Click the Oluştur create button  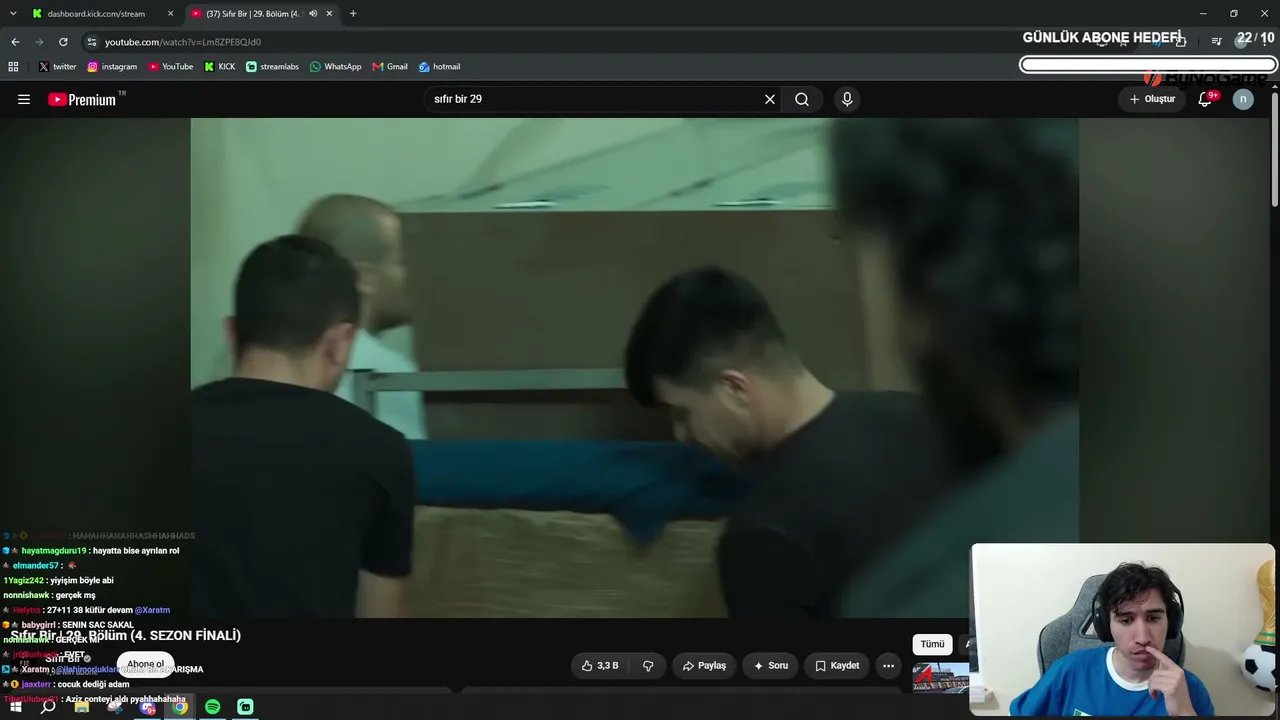(x=1152, y=99)
